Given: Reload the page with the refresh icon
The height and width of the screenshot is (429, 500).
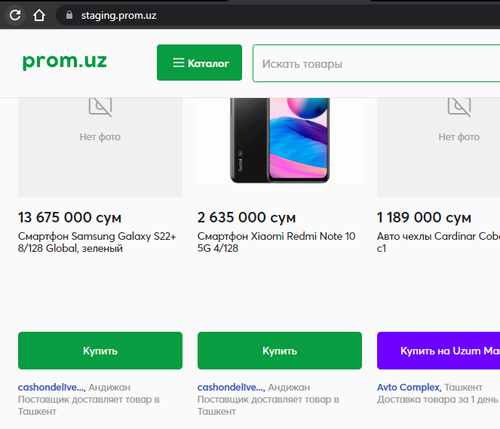Looking at the screenshot, I should pos(15,15).
